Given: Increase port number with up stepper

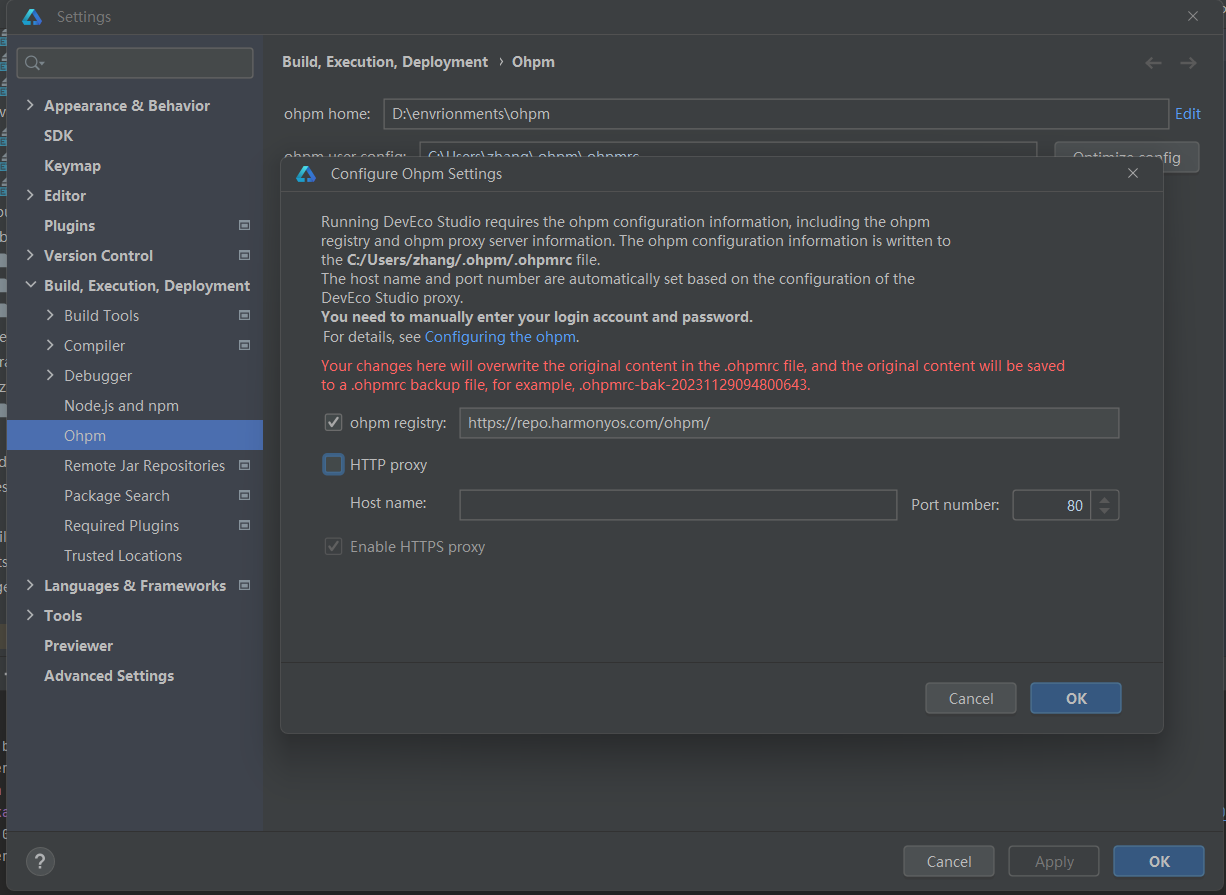Looking at the screenshot, I should pos(1104,498).
